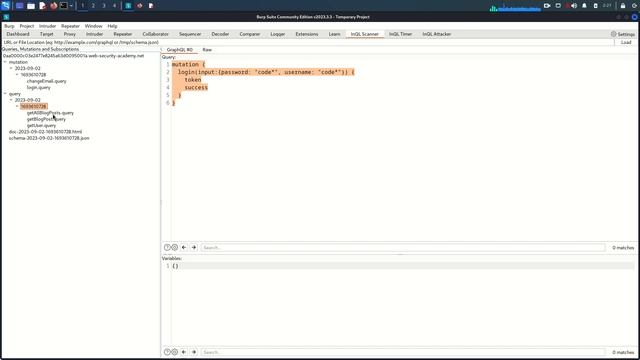Open the Window menu
This screenshot has height=360, width=640.
[x=93, y=26]
